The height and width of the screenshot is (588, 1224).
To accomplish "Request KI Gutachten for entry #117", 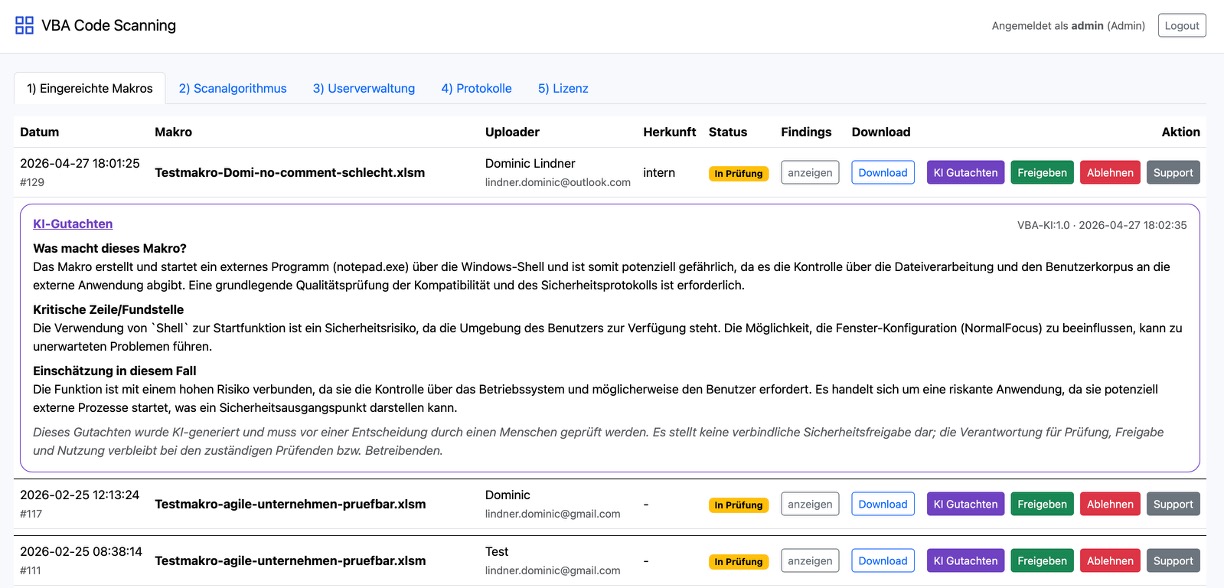I will [965, 505].
